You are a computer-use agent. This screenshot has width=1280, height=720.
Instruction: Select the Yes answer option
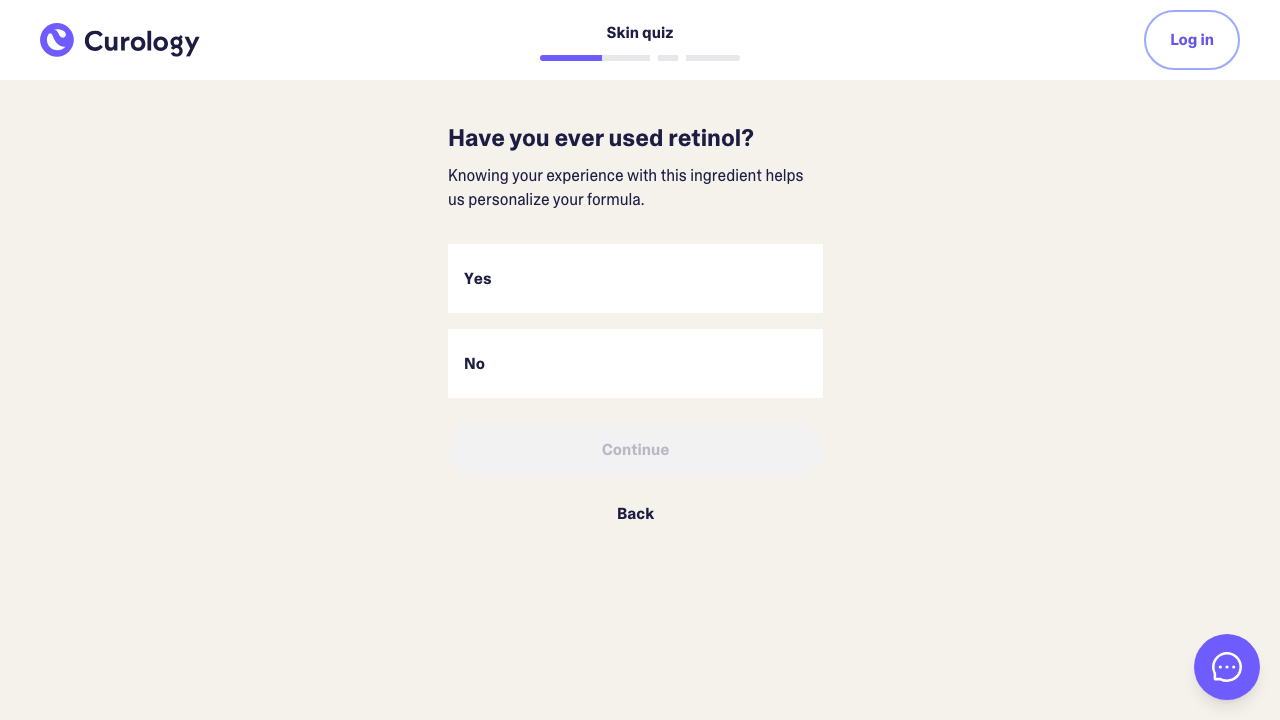pyautogui.click(x=635, y=279)
